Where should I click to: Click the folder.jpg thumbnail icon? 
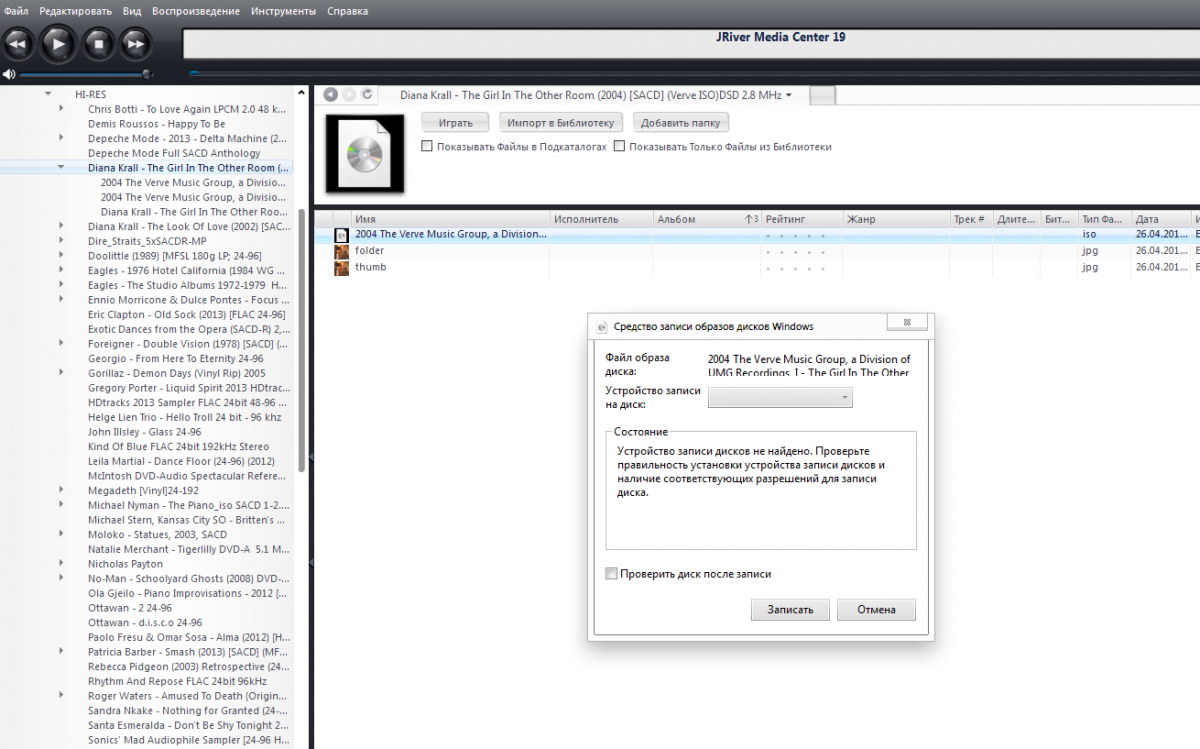(342, 251)
